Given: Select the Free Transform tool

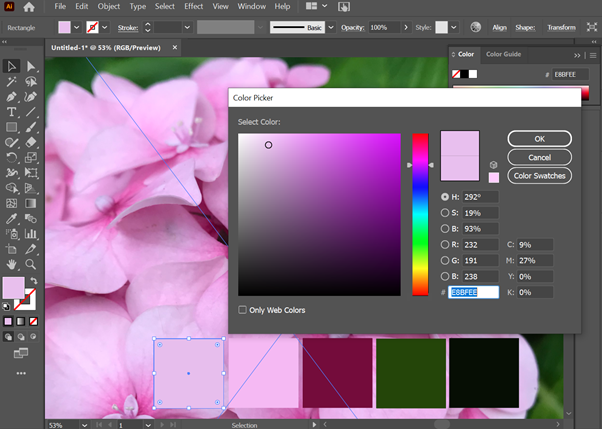Looking at the screenshot, I should (31, 173).
